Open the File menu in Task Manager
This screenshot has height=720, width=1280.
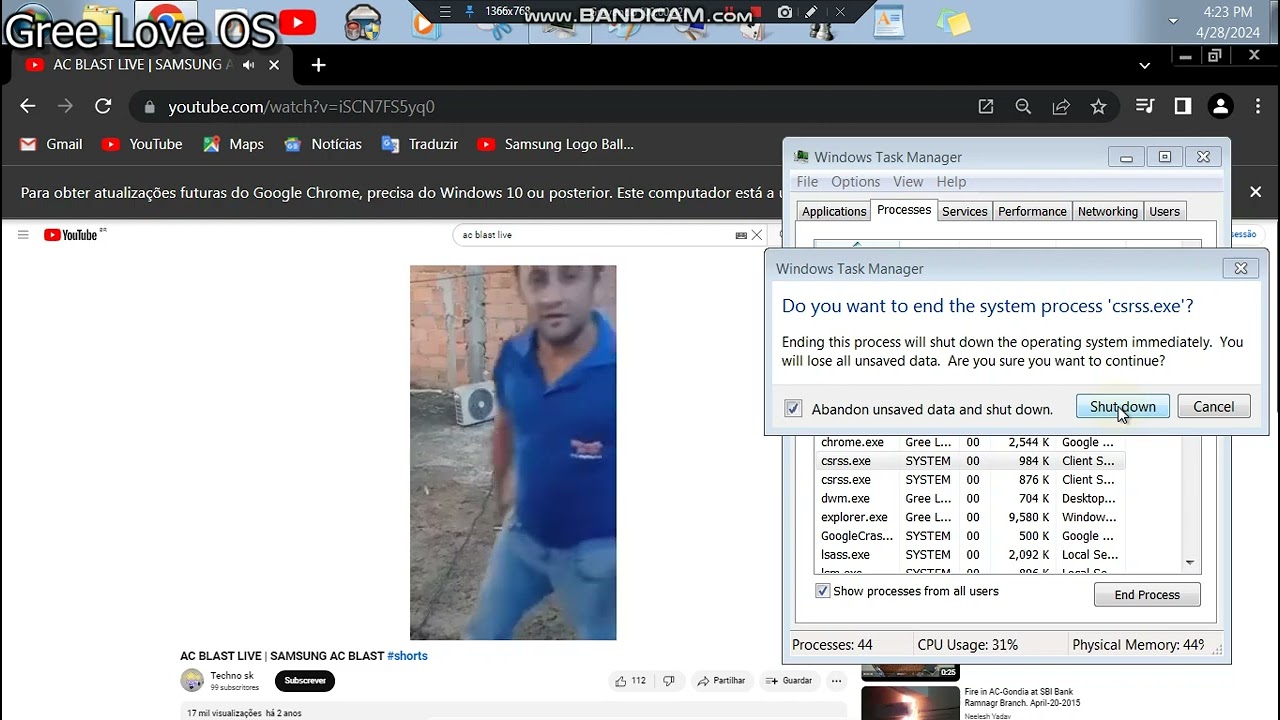tap(807, 182)
